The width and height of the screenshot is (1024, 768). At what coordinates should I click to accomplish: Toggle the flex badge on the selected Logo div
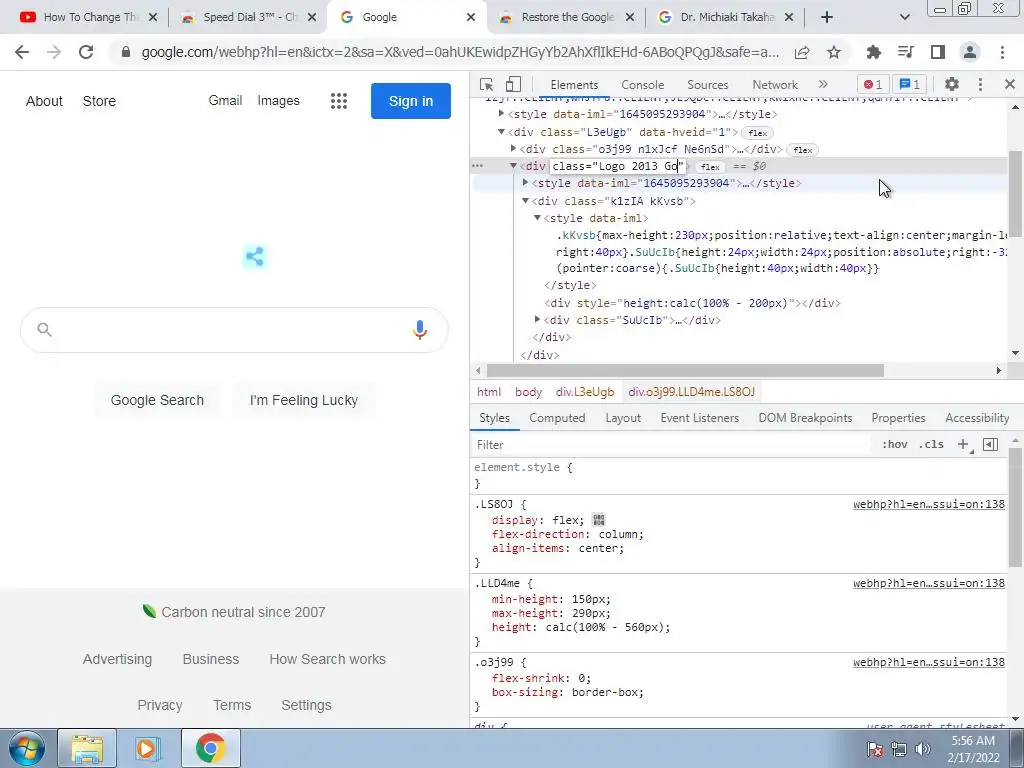pyautogui.click(x=710, y=167)
